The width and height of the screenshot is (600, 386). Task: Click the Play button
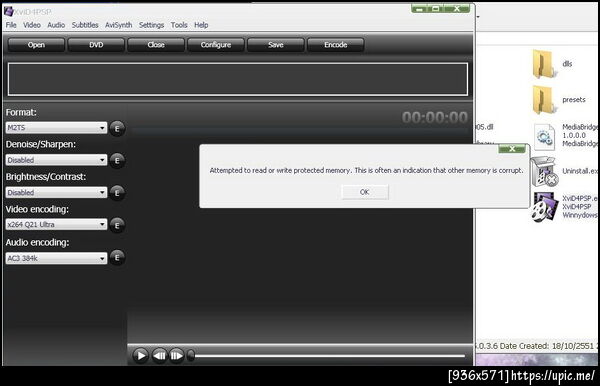click(x=141, y=356)
